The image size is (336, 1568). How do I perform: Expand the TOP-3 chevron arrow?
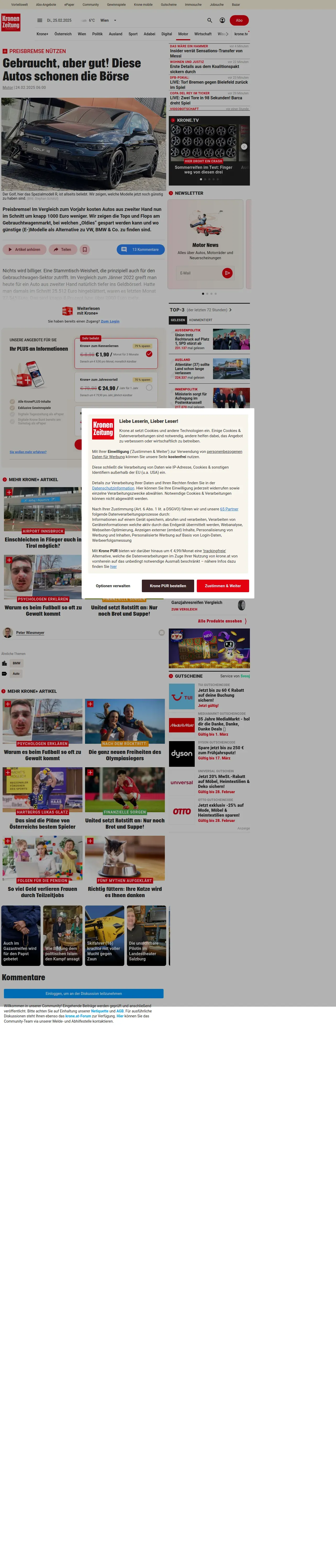click(231, 310)
